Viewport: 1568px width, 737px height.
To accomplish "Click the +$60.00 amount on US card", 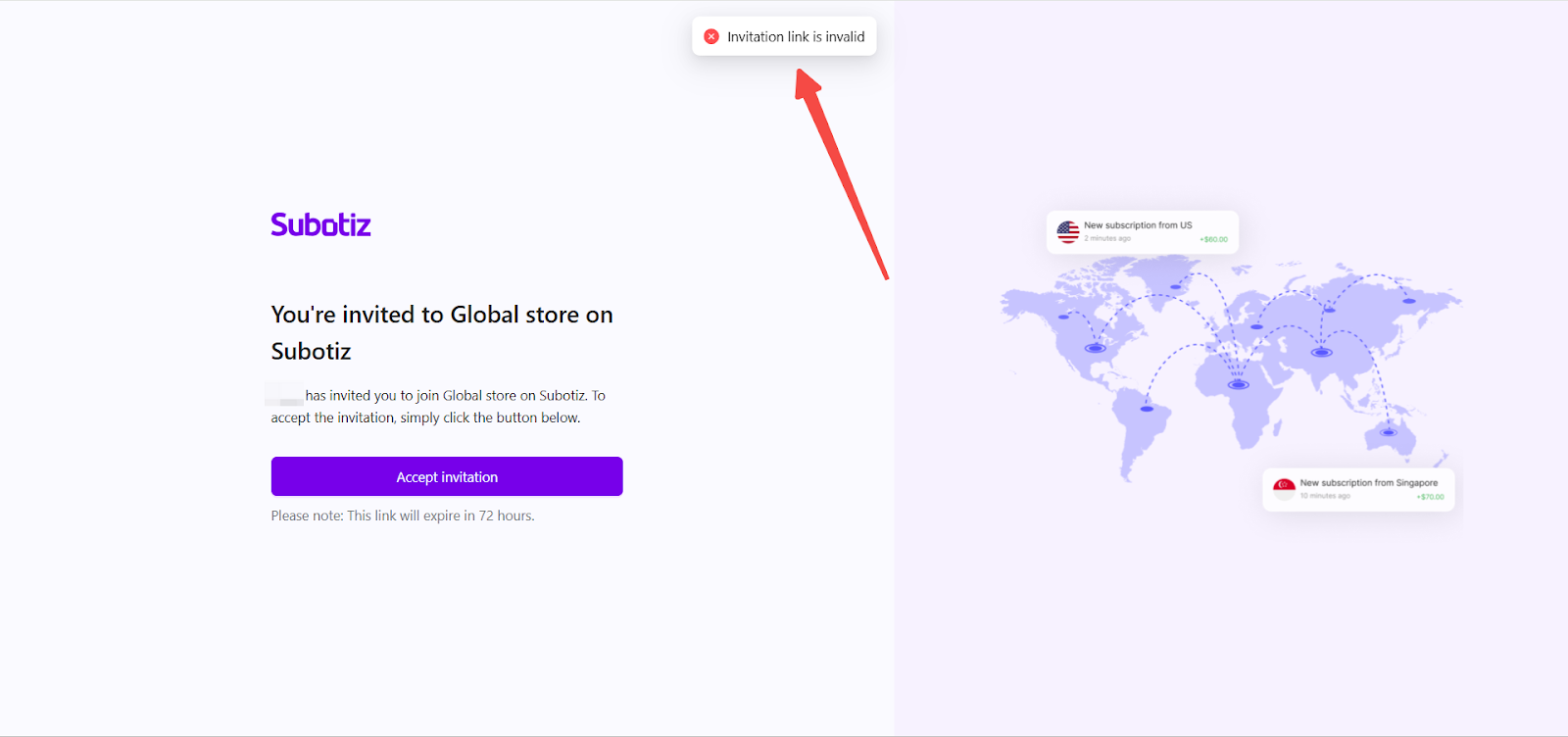I will tap(1213, 239).
